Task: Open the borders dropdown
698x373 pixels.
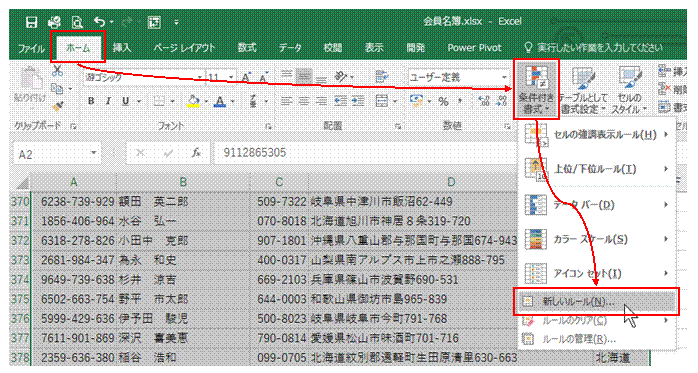Action: point(172,101)
